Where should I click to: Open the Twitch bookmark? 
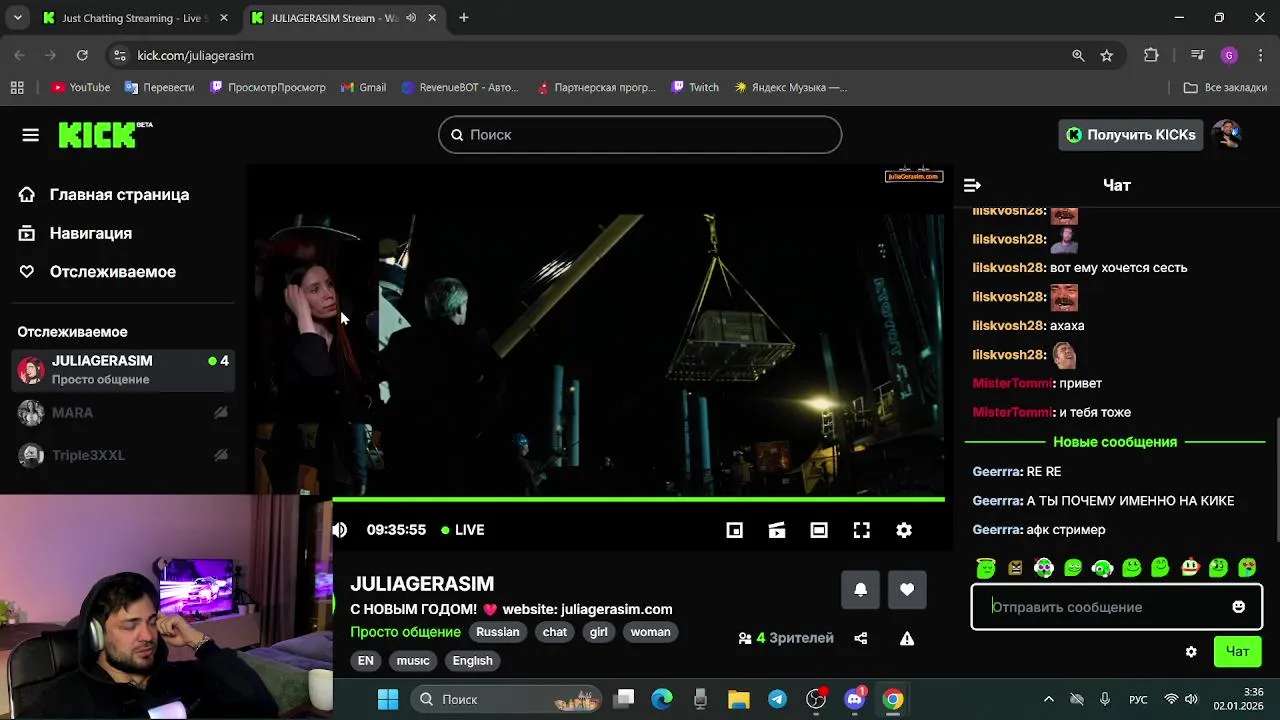point(695,88)
